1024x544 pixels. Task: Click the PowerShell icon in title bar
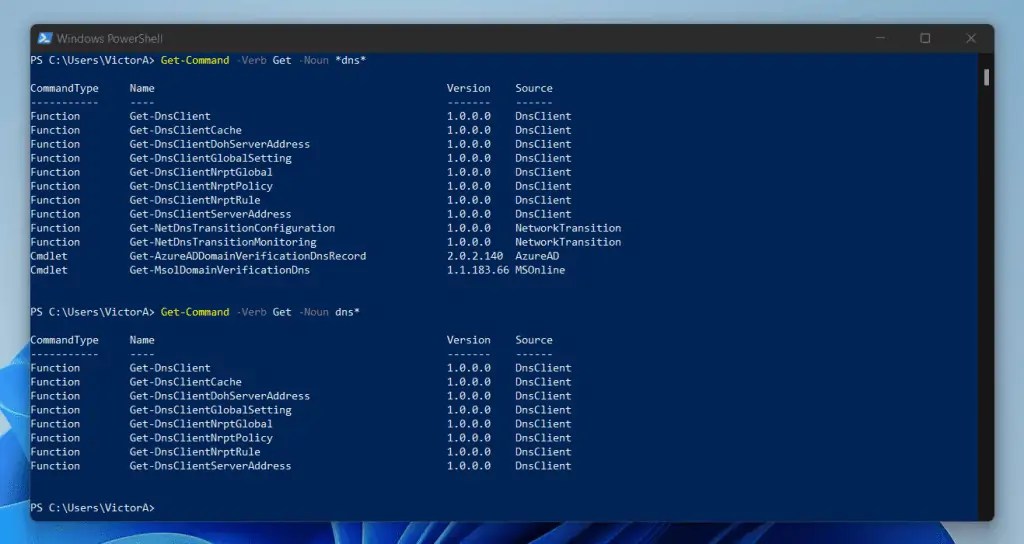pos(44,38)
